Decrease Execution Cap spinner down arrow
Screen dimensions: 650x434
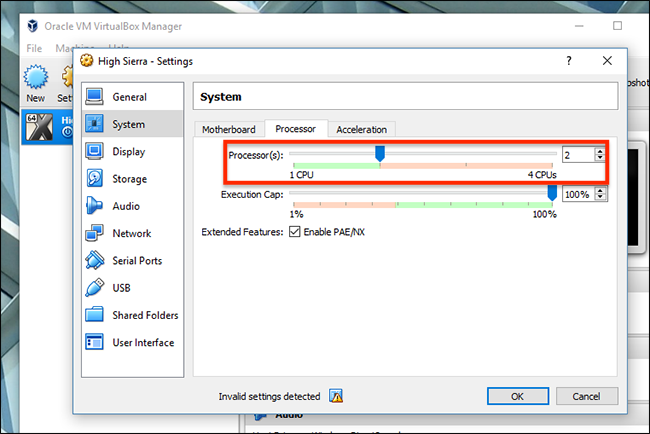click(600, 197)
